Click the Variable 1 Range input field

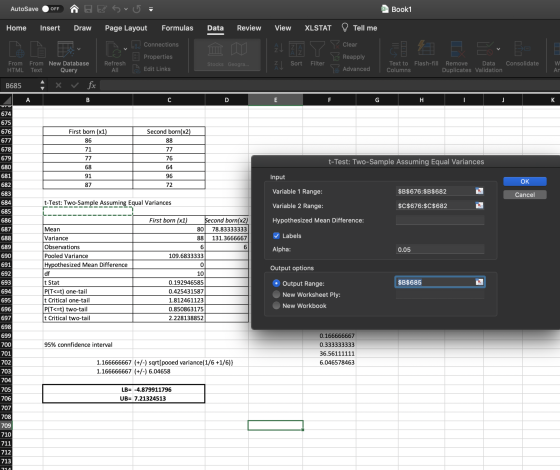click(x=435, y=191)
